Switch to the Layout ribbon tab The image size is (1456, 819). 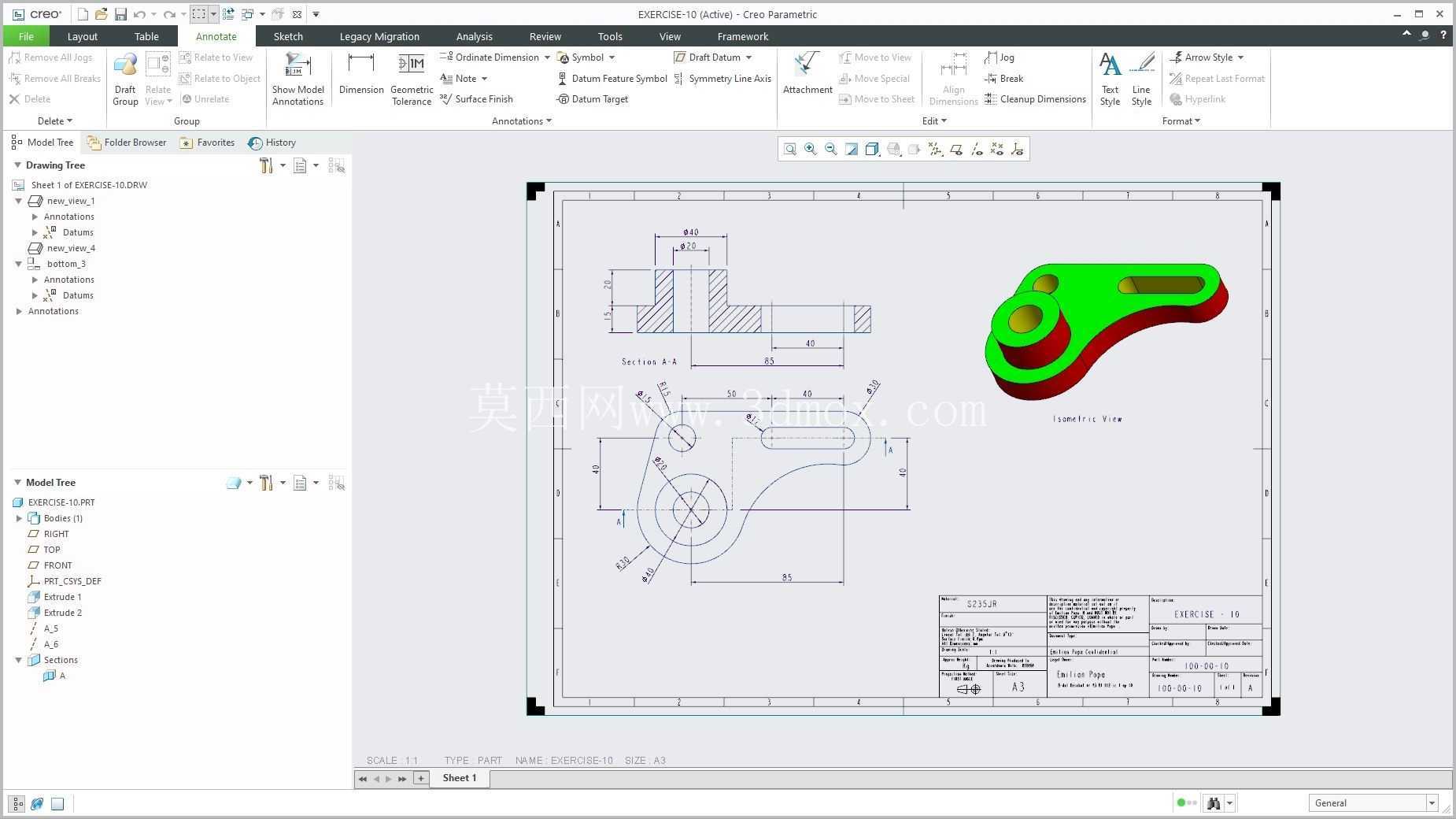[82, 36]
